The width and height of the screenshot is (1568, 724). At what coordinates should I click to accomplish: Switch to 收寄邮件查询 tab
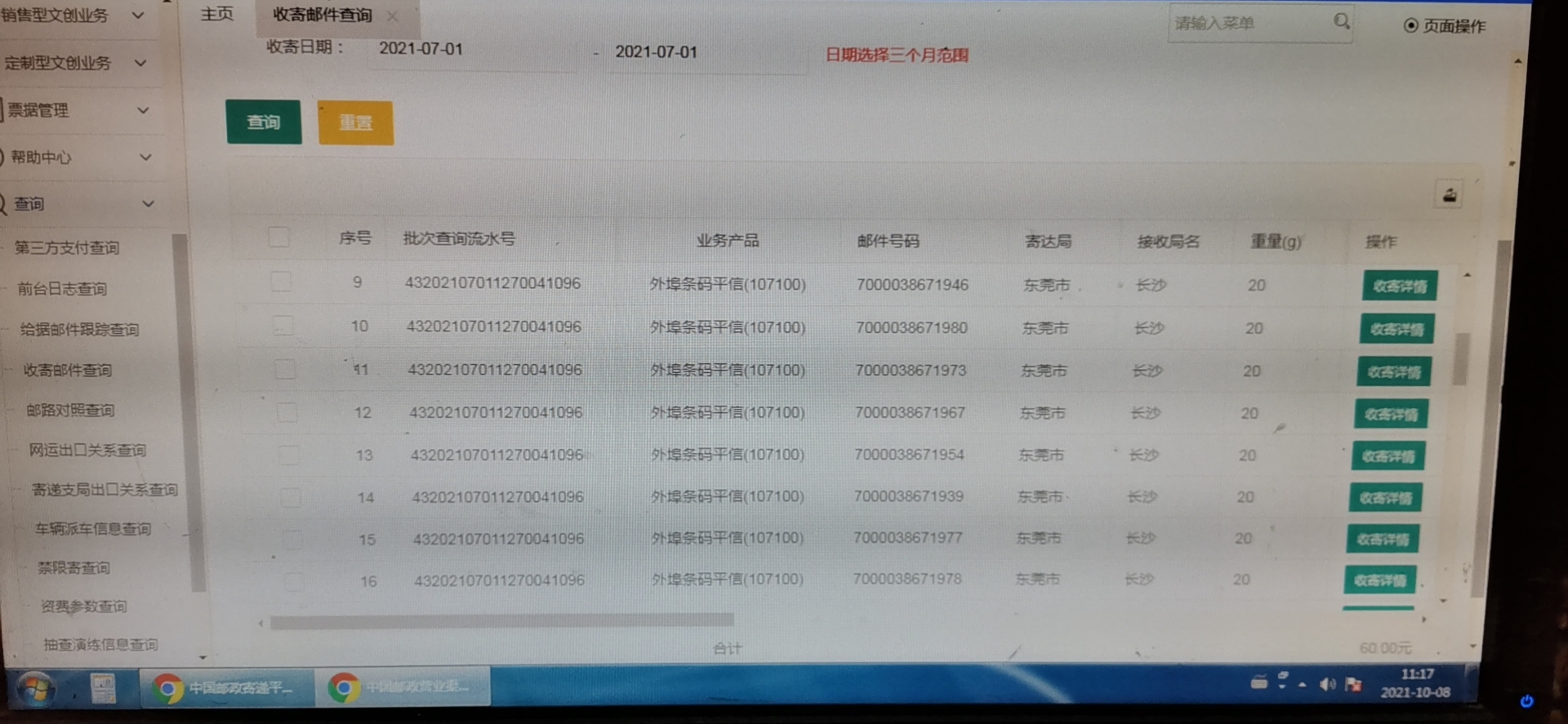click(322, 15)
